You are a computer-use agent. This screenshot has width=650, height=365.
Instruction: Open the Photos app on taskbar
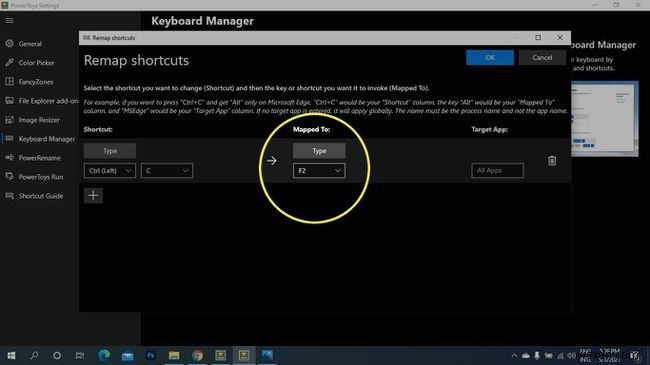(267, 355)
